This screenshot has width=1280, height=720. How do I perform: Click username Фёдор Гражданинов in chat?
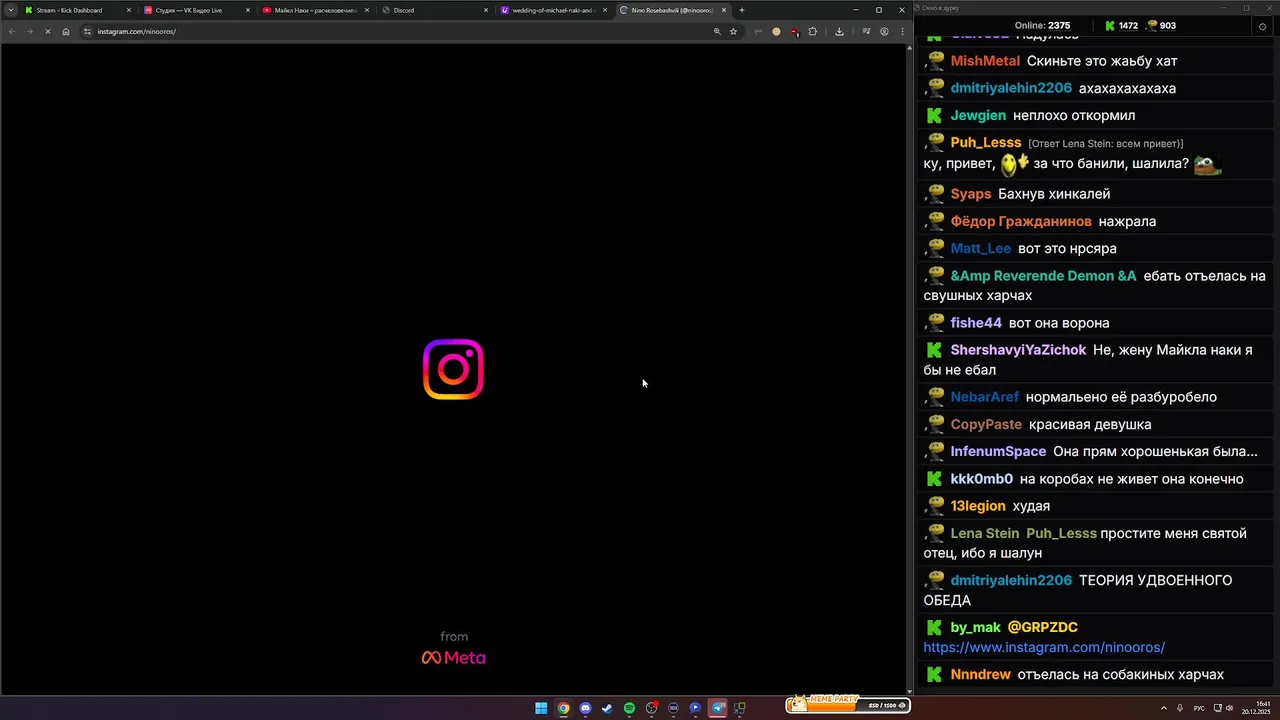pyautogui.click(x=1021, y=221)
